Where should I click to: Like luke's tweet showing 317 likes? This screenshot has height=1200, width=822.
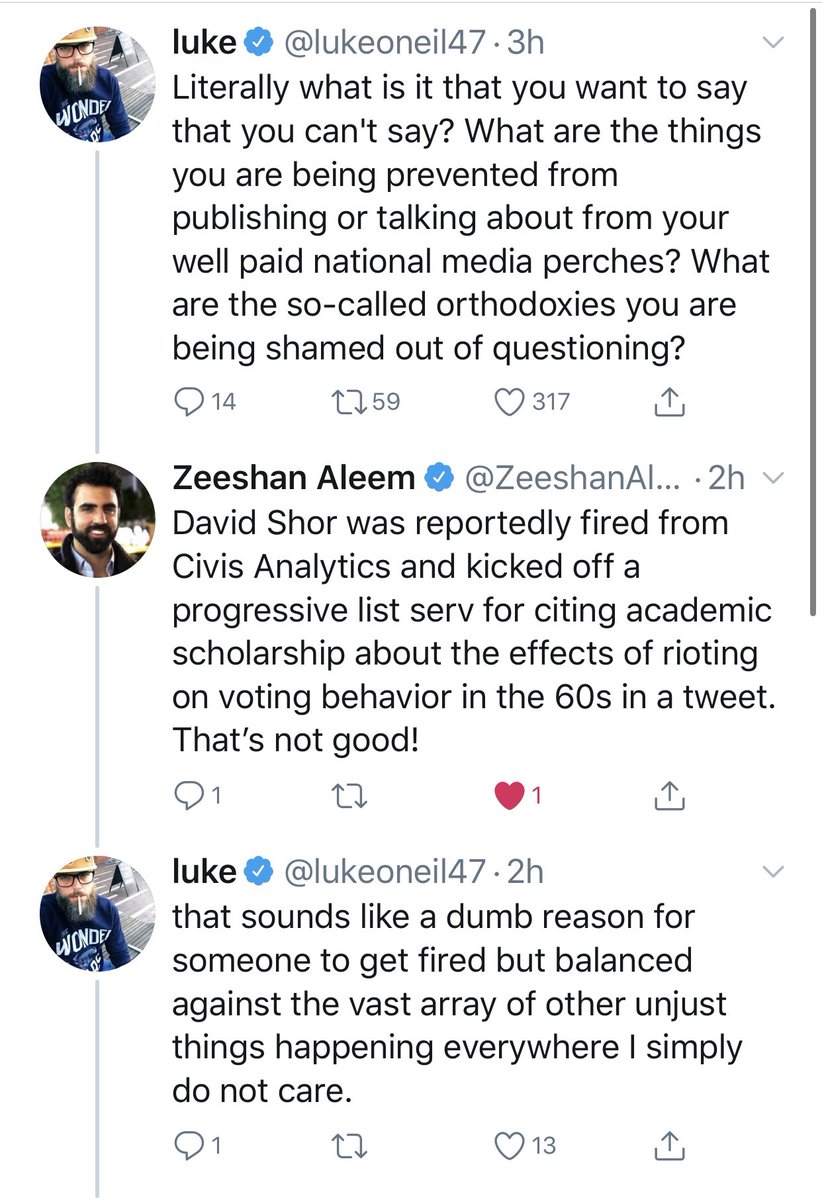pyautogui.click(x=511, y=402)
